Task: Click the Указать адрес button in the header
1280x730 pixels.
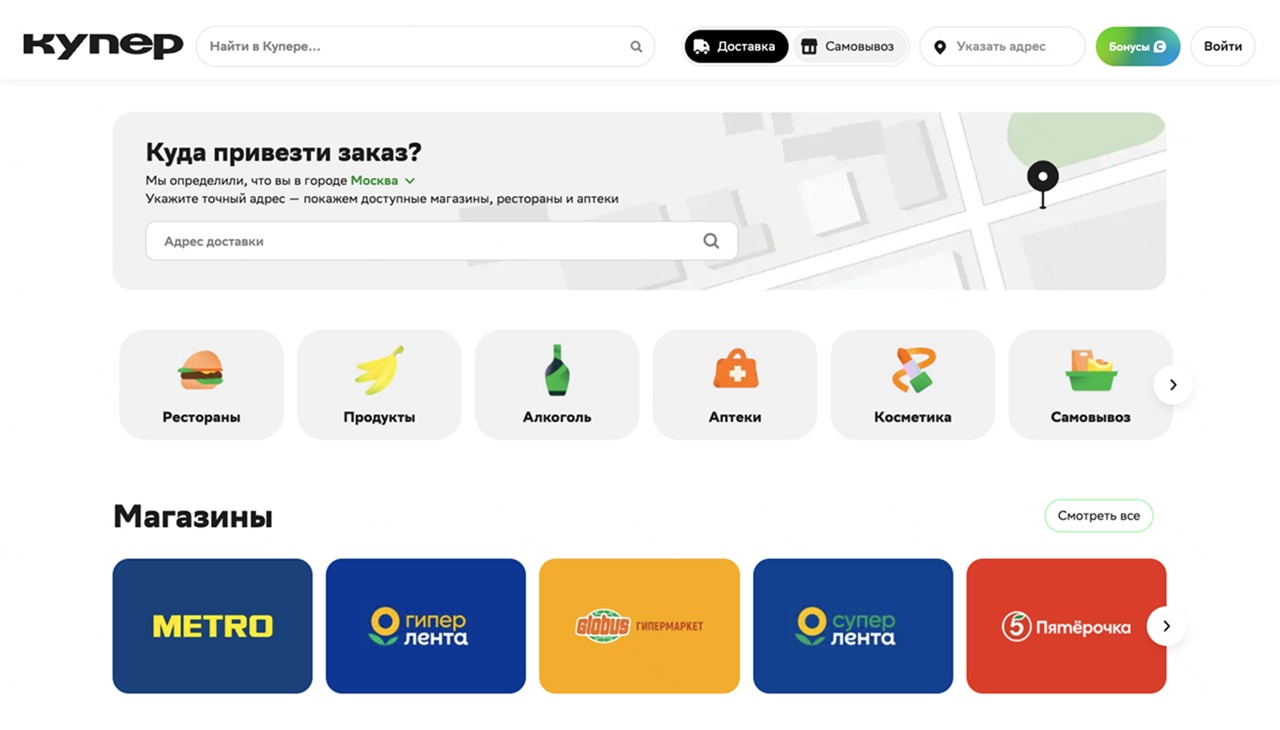Action: click(x=1002, y=47)
